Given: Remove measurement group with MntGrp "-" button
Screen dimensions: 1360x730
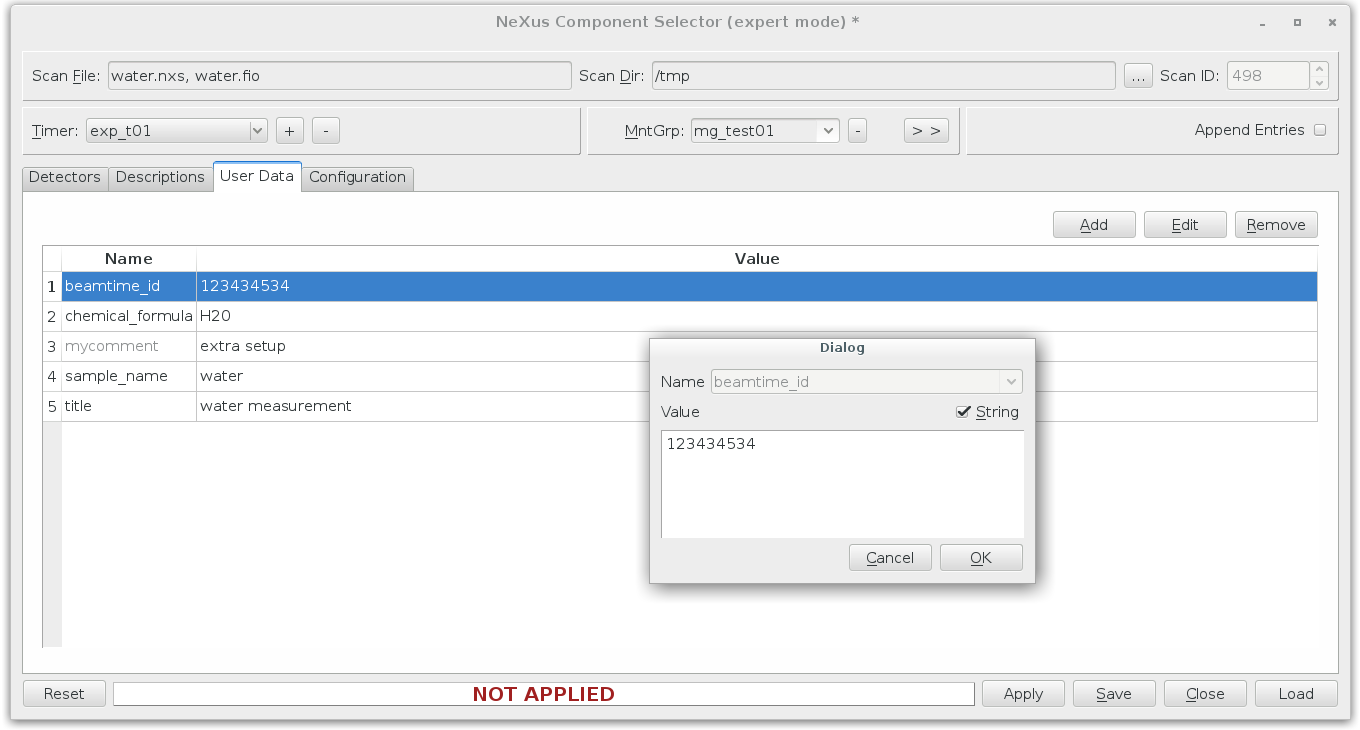Looking at the screenshot, I should (857, 130).
